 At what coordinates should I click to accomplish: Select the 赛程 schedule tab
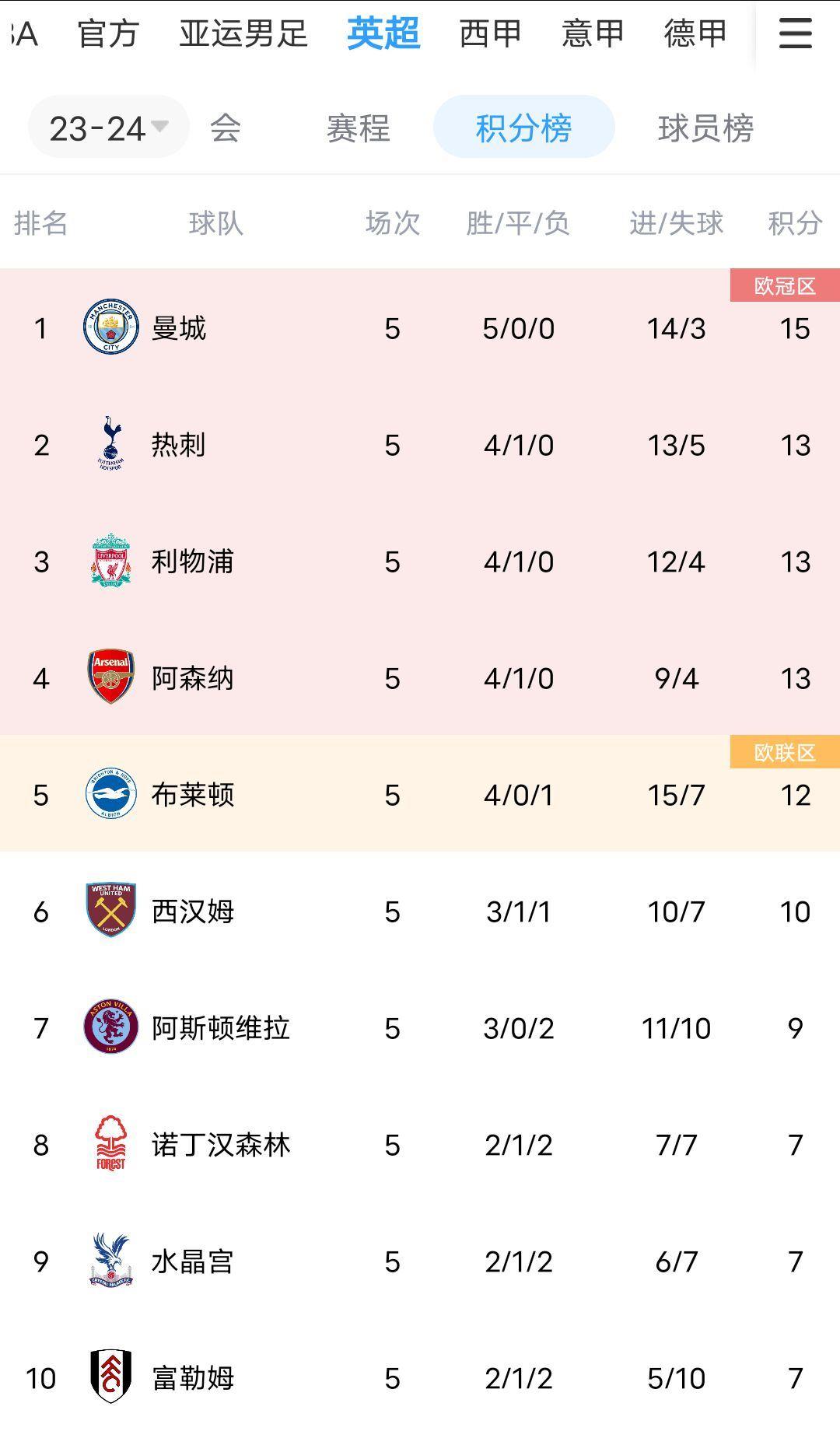click(358, 128)
